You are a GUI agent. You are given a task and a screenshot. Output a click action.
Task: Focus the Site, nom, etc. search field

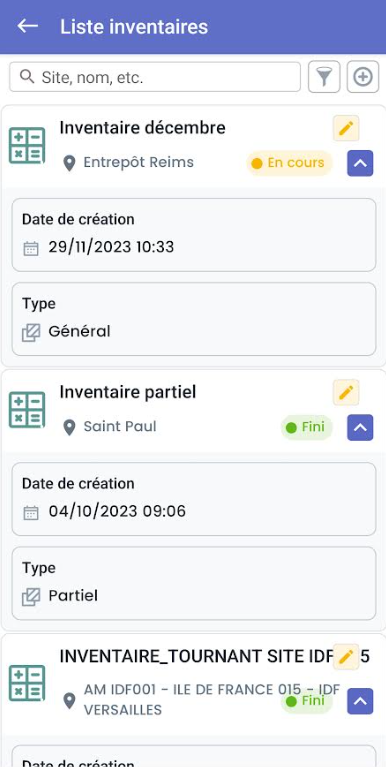(x=155, y=77)
